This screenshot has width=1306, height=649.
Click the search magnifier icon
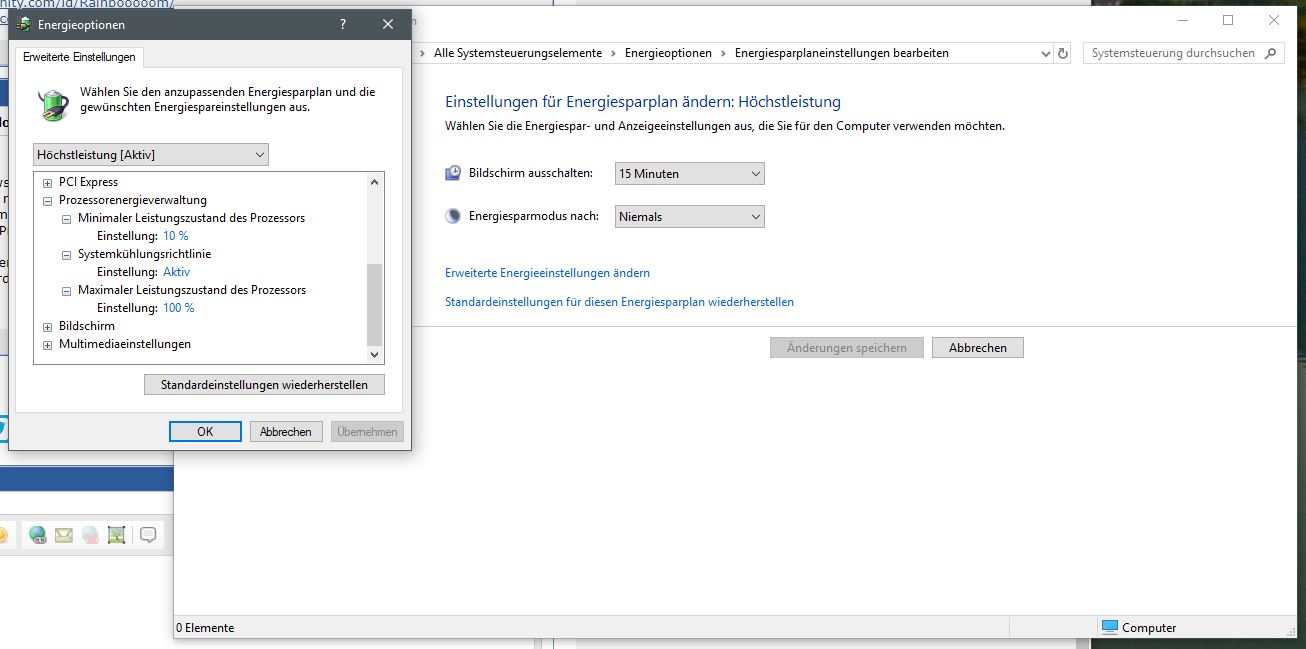tap(1272, 54)
